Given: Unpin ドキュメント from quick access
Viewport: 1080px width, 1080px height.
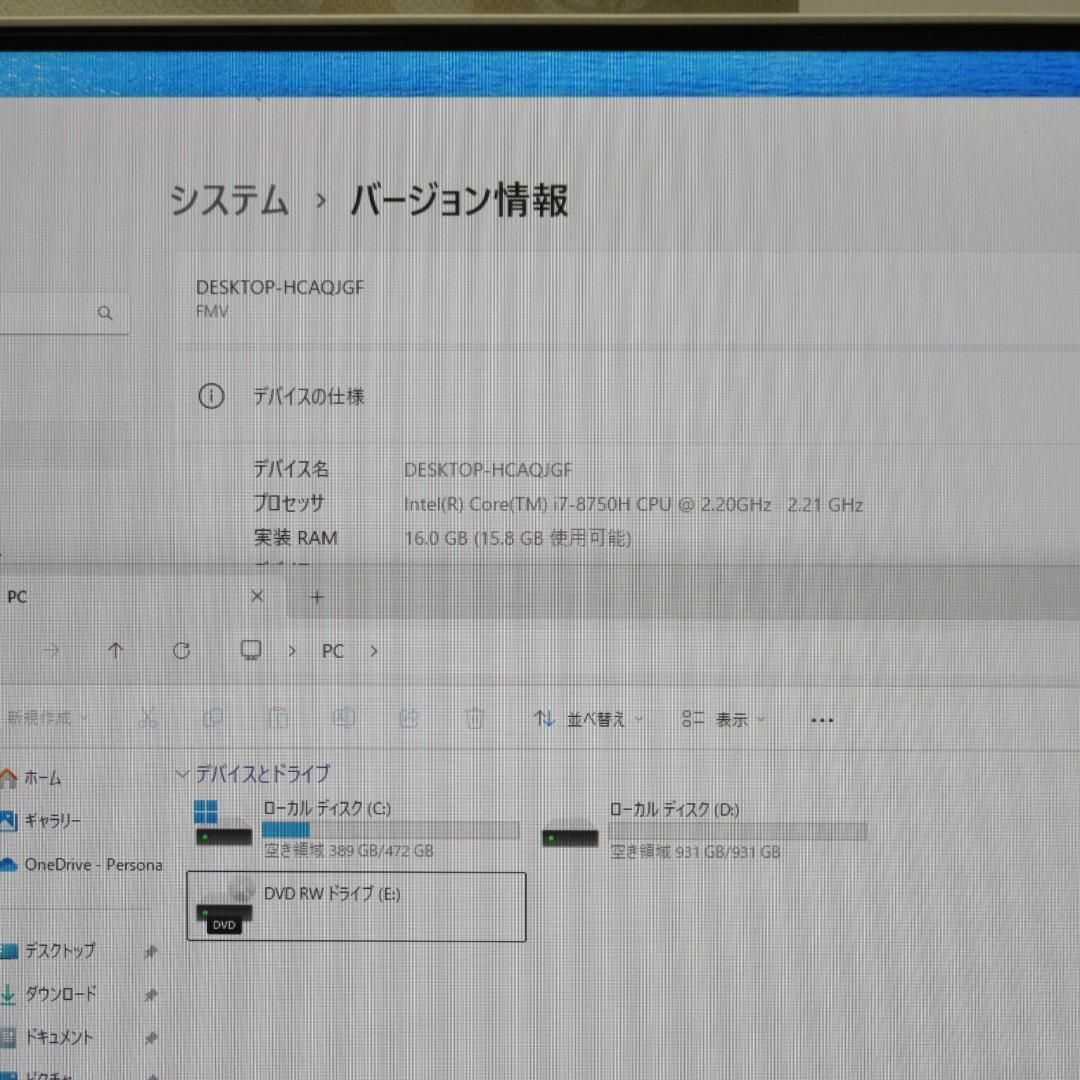Looking at the screenshot, I should point(150,1037).
